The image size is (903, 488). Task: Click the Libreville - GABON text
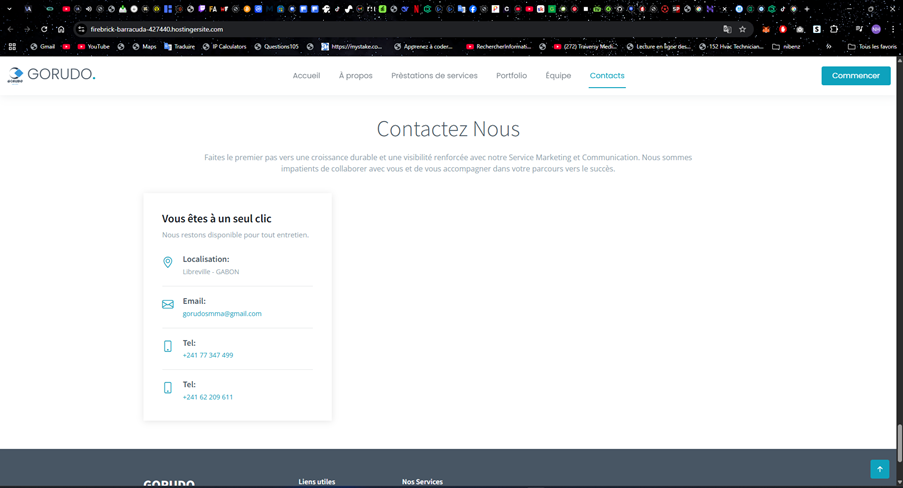point(211,272)
